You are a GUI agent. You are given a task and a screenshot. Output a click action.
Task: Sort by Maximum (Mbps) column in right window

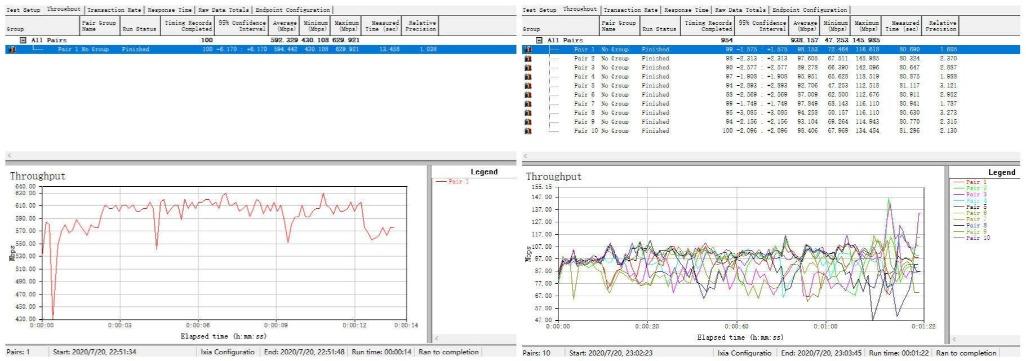866,26
